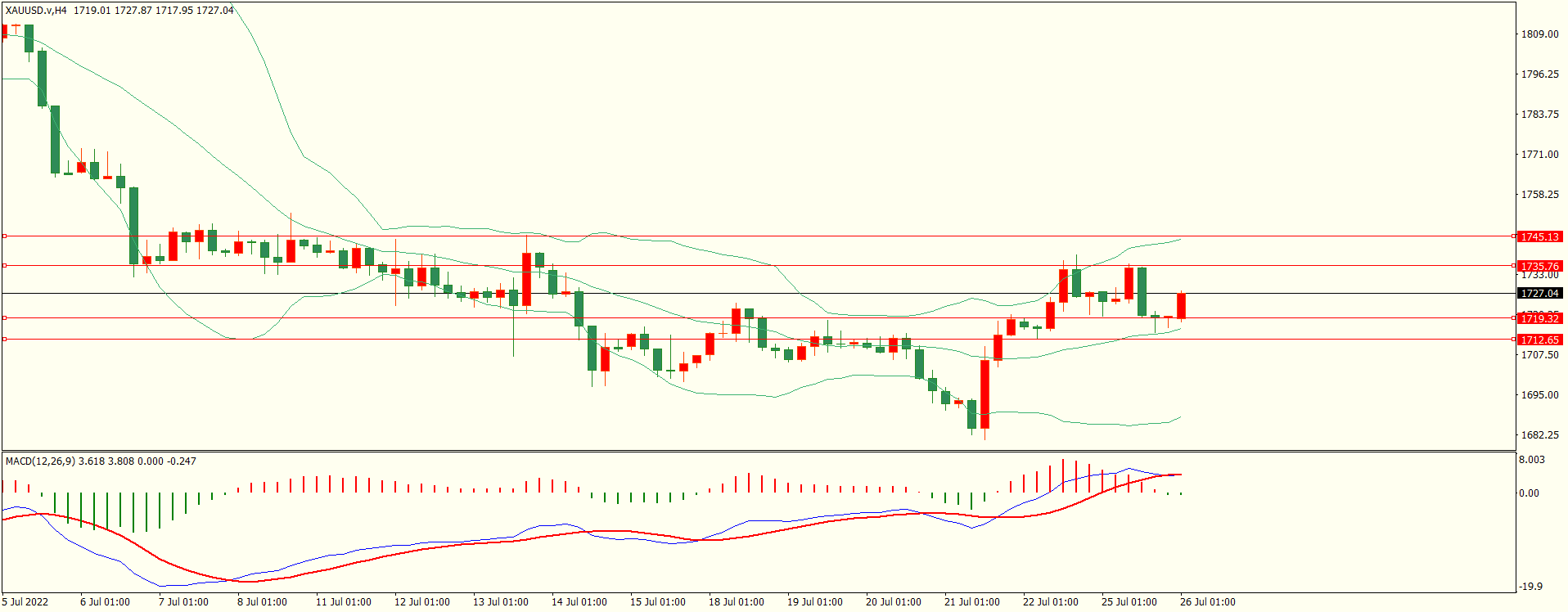Screen dimensions: 1568x612
Task: Click the XAUUSD.v,H4 chart title text
Action: [x=36, y=11]
